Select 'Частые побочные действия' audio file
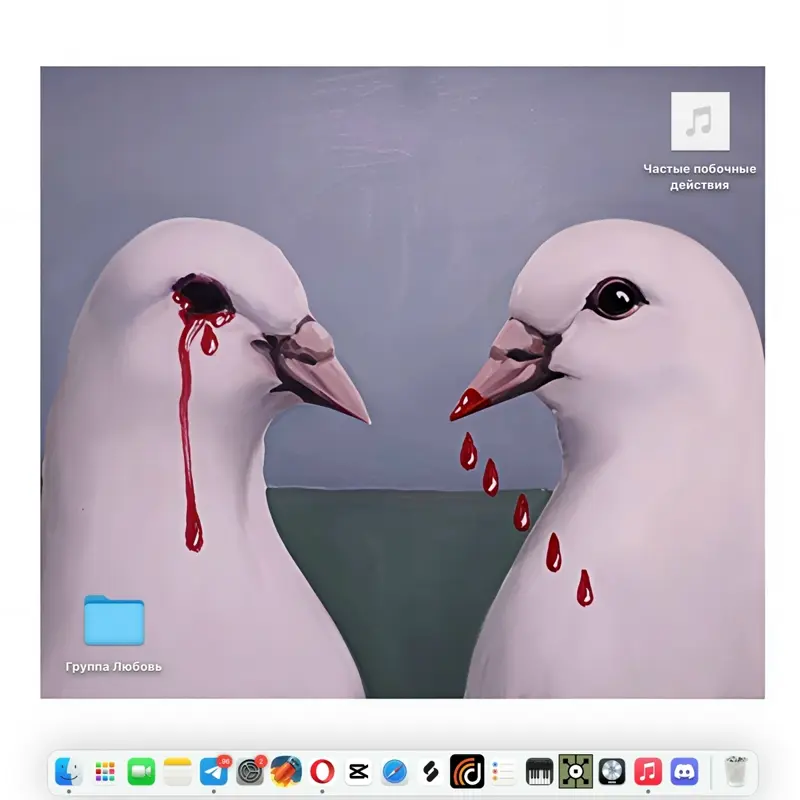The height and width of the screenshot is (800, 800). (700, 141)
